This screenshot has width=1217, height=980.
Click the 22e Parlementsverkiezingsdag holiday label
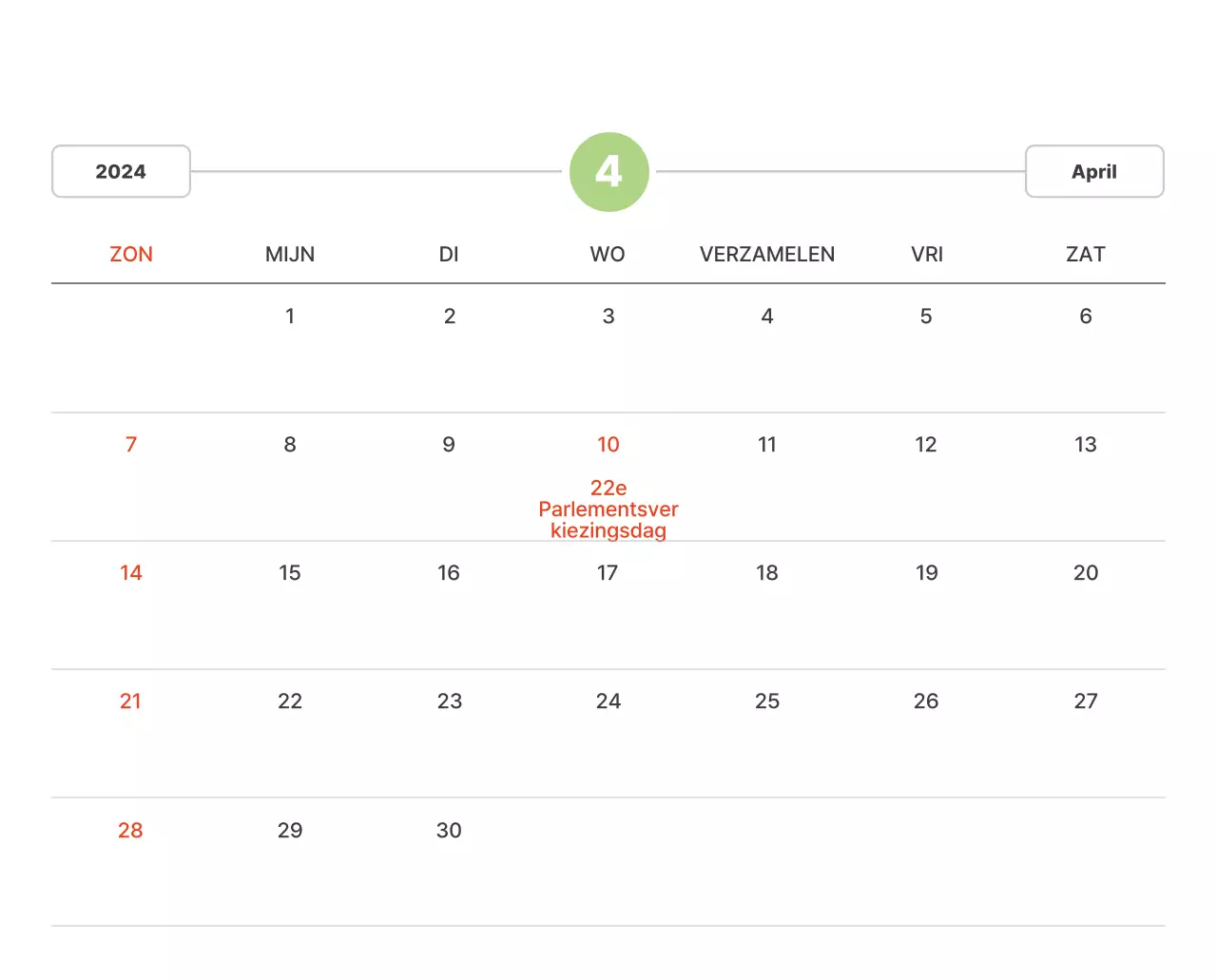[x=608, y=509]
